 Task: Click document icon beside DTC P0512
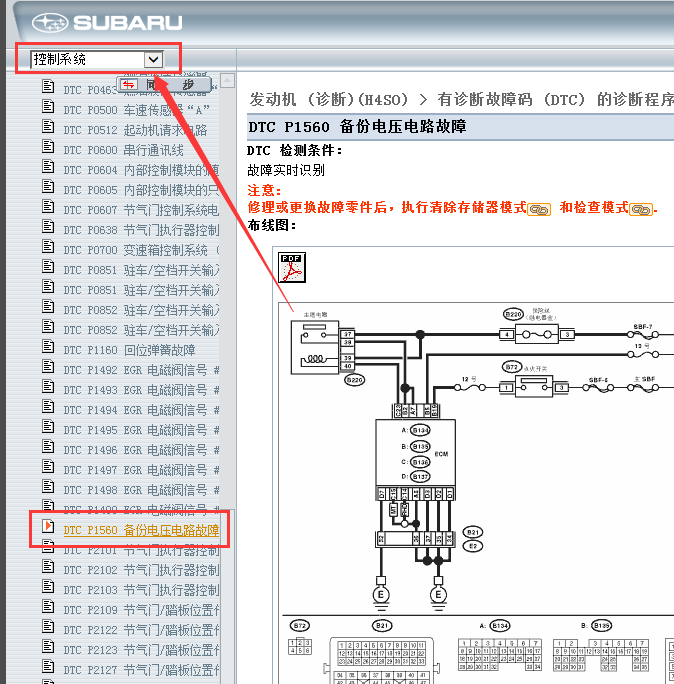pyautogui.click(x=48, y=127)
